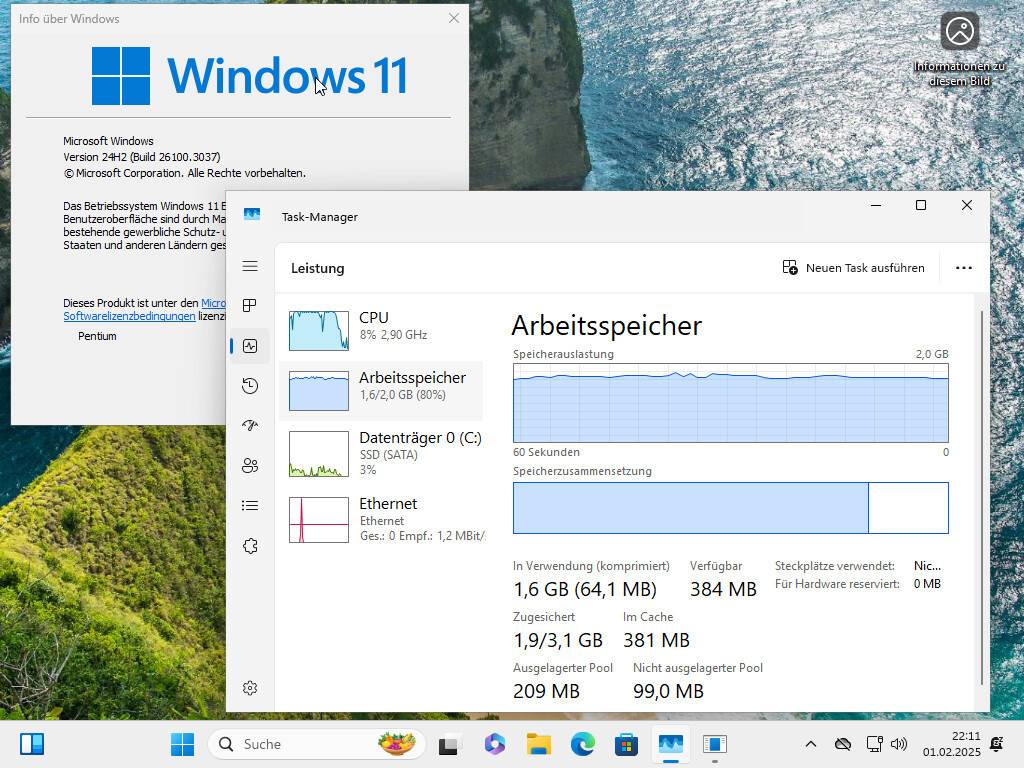Open the Windows Start menu
1024x768 pixels.
point(182,744)
